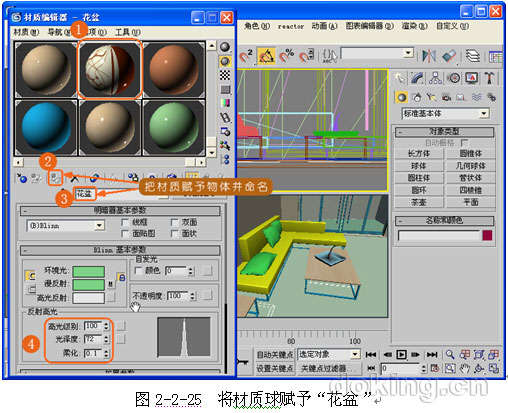Open the 材质(M) menu
This screenshot has width=508, height=413.
[26, 32]
